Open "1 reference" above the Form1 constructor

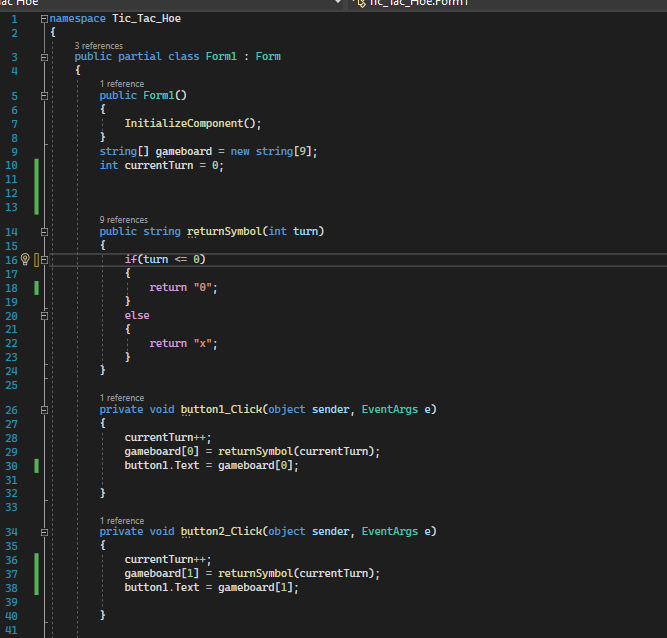click(121, 83)
